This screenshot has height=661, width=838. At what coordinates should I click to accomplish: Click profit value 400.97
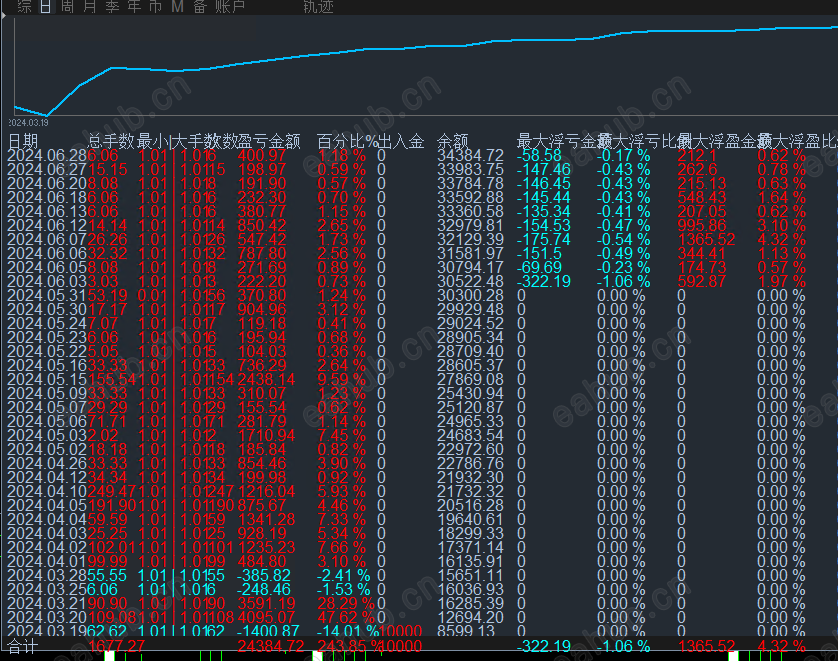point(262,155)
